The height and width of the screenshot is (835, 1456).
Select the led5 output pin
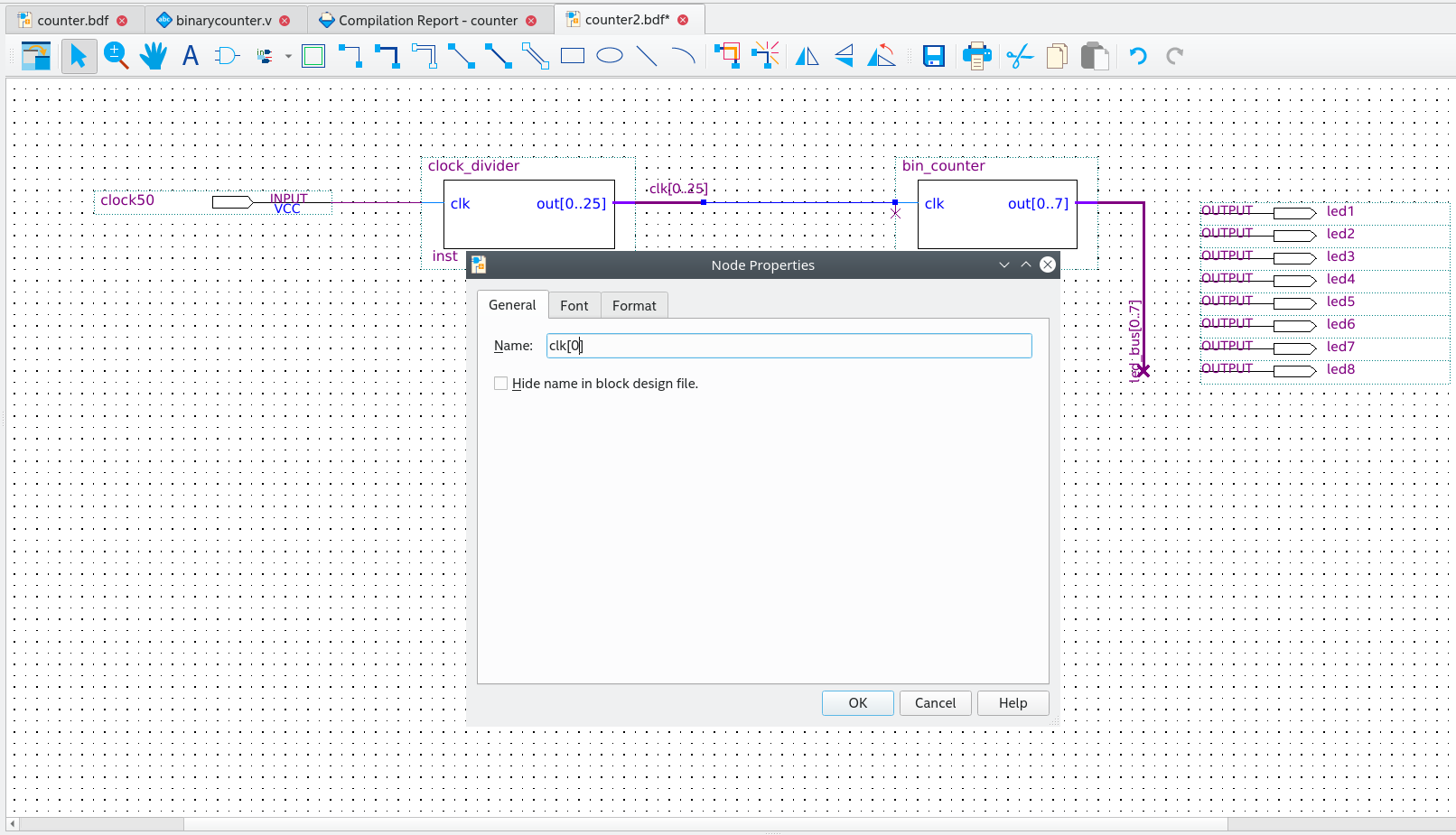tap(1325, 302)
